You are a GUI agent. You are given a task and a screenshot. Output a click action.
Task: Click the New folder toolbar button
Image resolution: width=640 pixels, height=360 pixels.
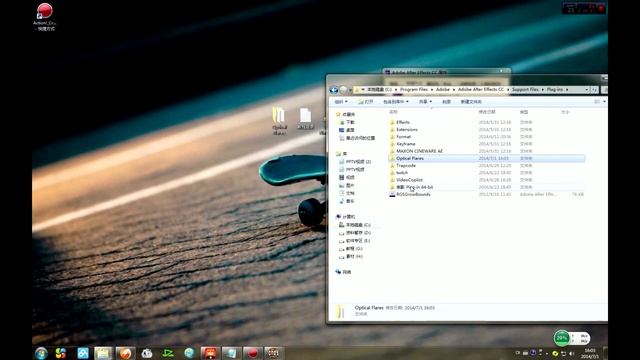tap(471, 102)
